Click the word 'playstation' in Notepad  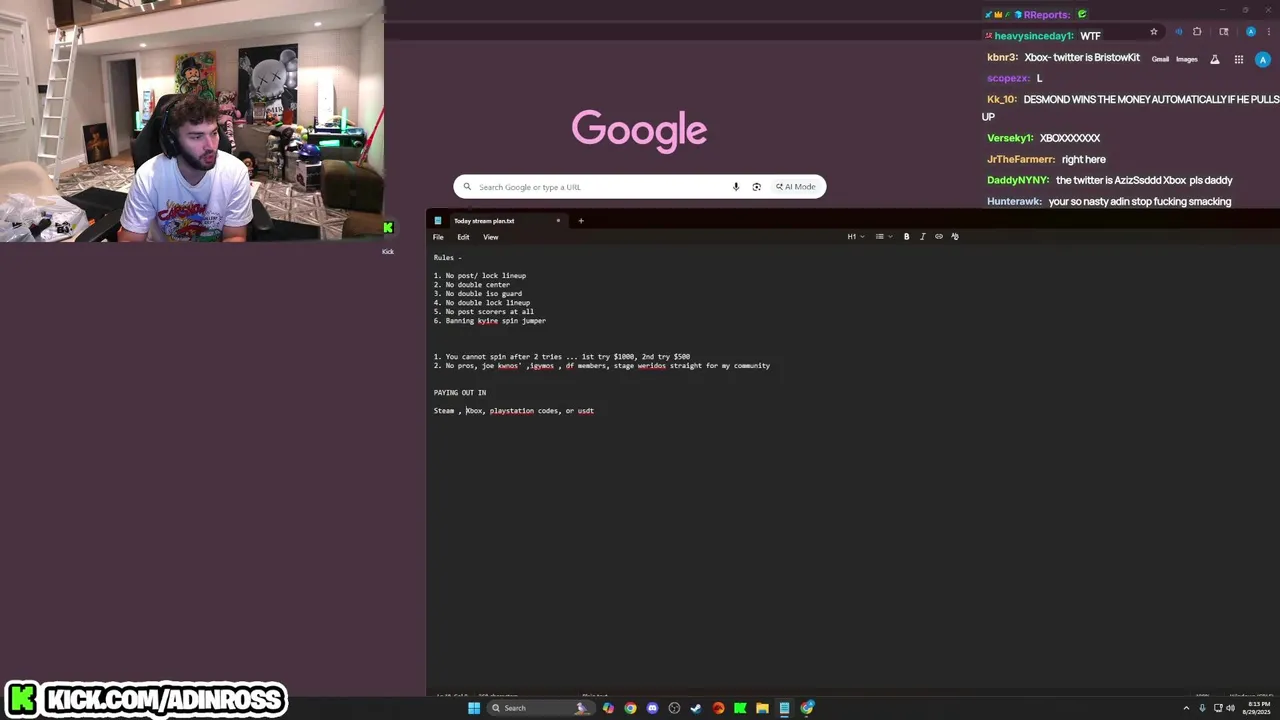pyautogui.click(x=512, y=411)
